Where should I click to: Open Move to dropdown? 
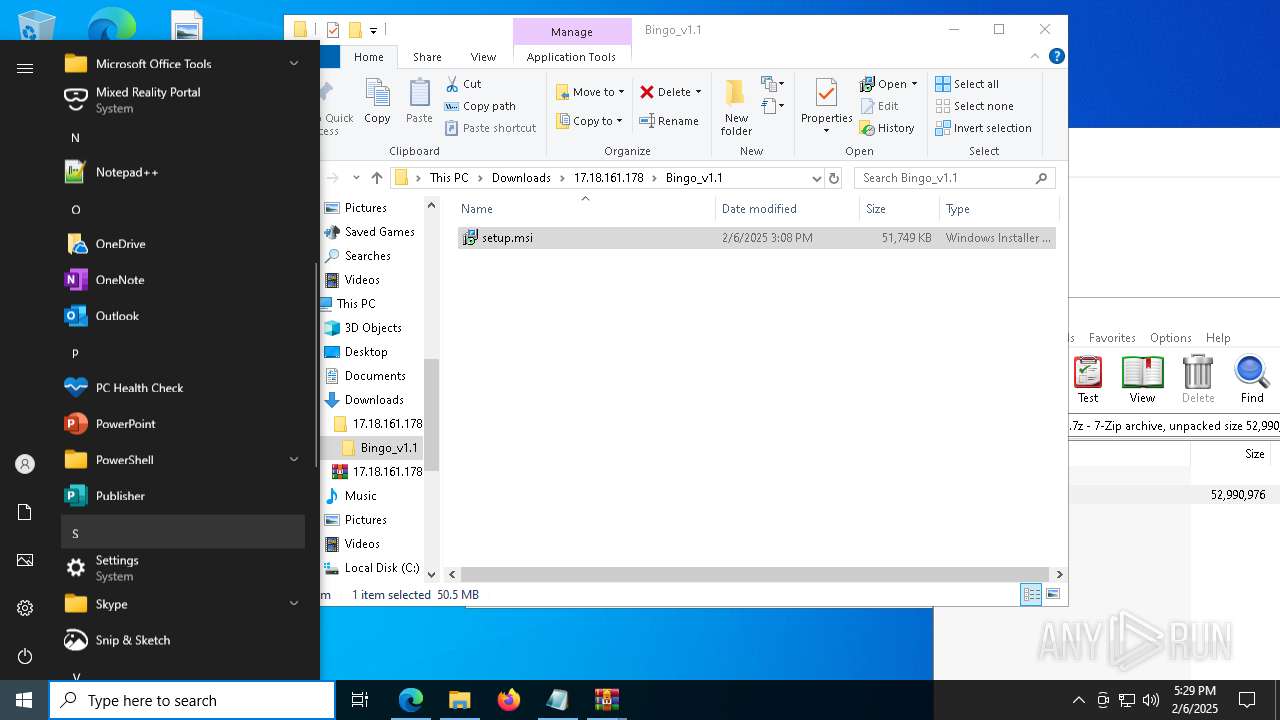tap(590, 92)
